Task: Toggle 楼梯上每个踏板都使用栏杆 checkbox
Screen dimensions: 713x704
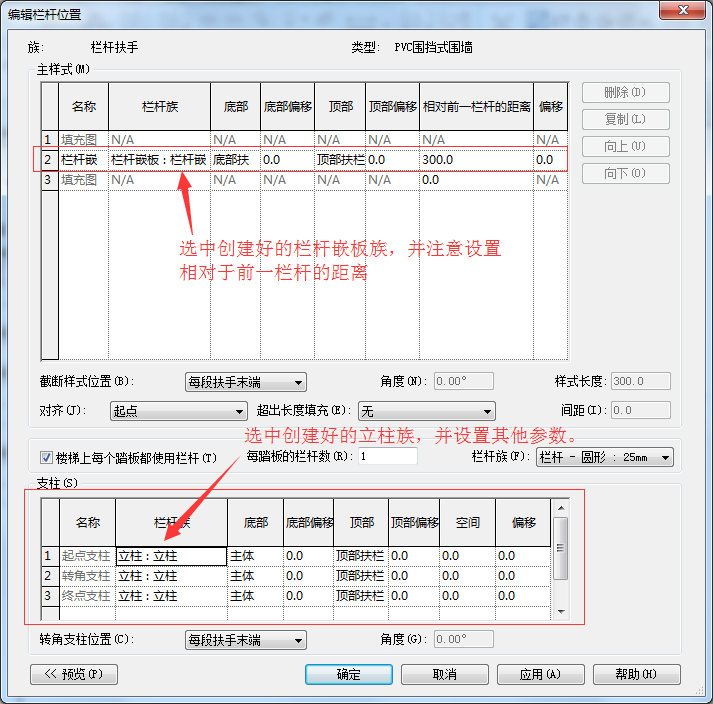Action: click(x=46, y=458)
